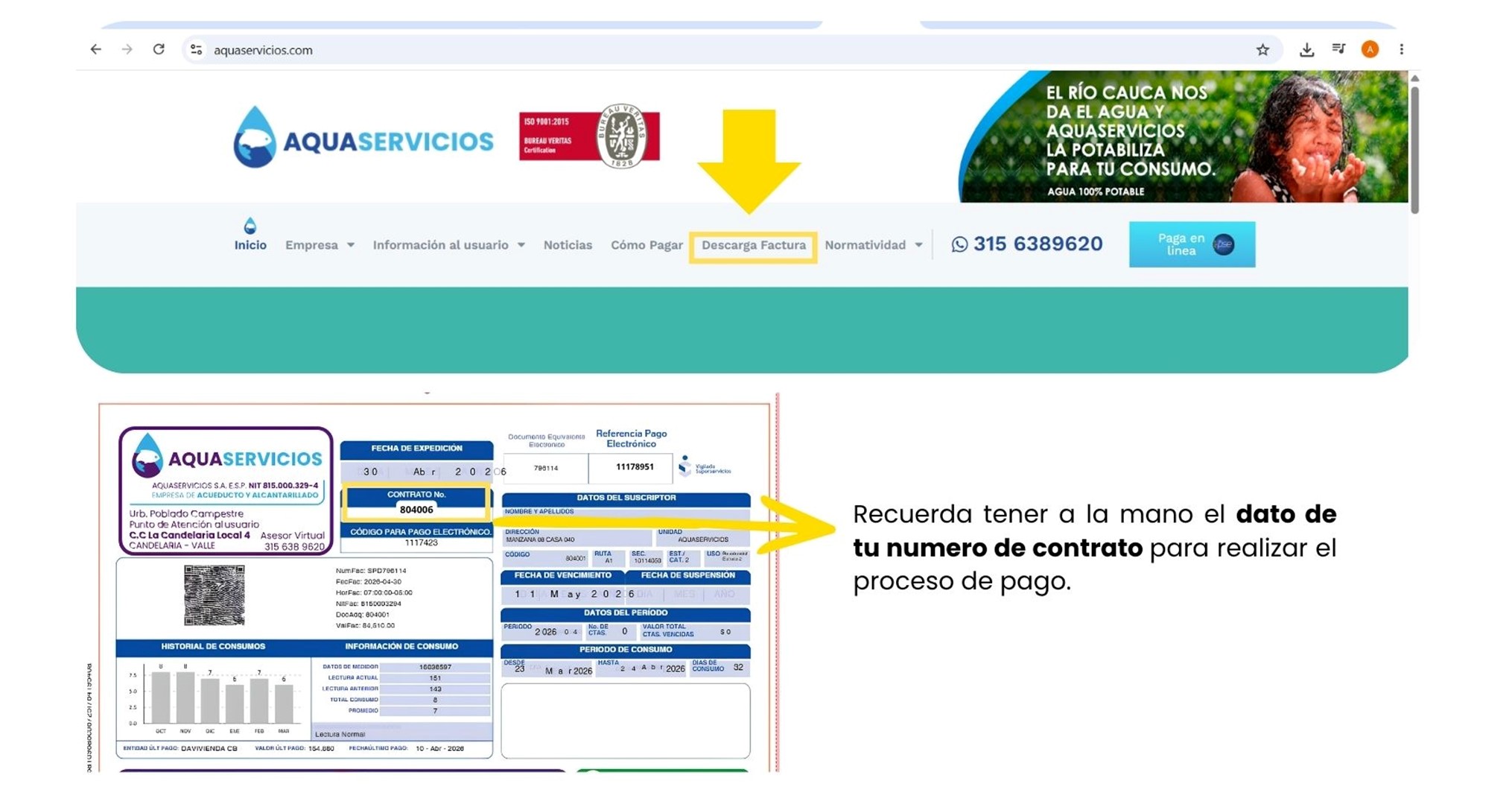The image size is (1512, 807).
Task: Open the media controls icon in toolbar
Action: click(1338, 49)
